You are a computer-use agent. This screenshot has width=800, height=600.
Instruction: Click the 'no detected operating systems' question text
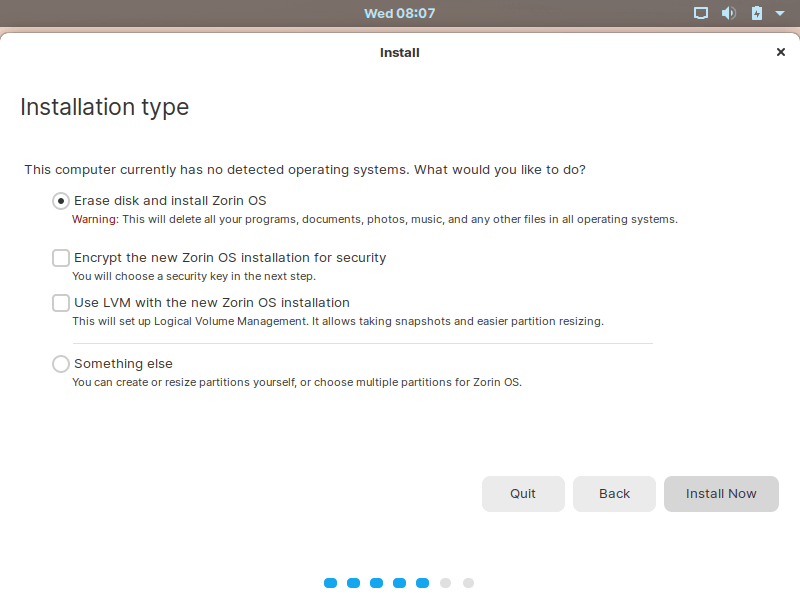tap(305, 170)
